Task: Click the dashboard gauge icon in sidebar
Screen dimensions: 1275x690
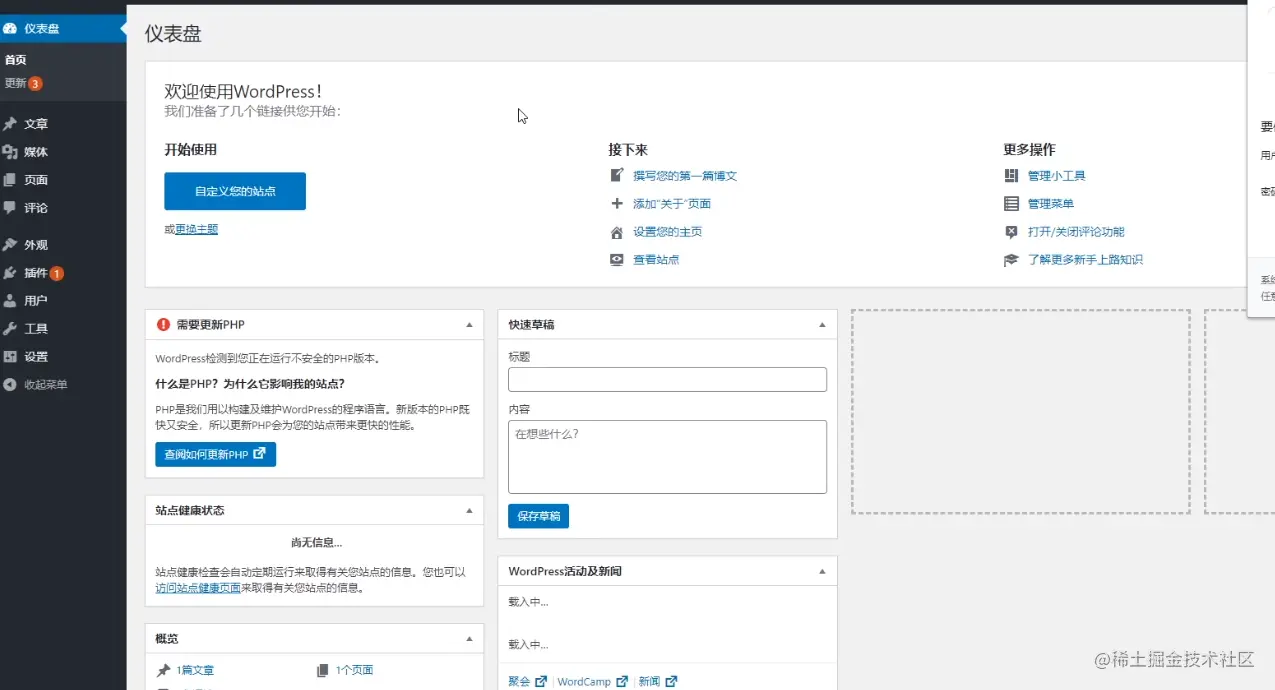Action: (10, 28)
